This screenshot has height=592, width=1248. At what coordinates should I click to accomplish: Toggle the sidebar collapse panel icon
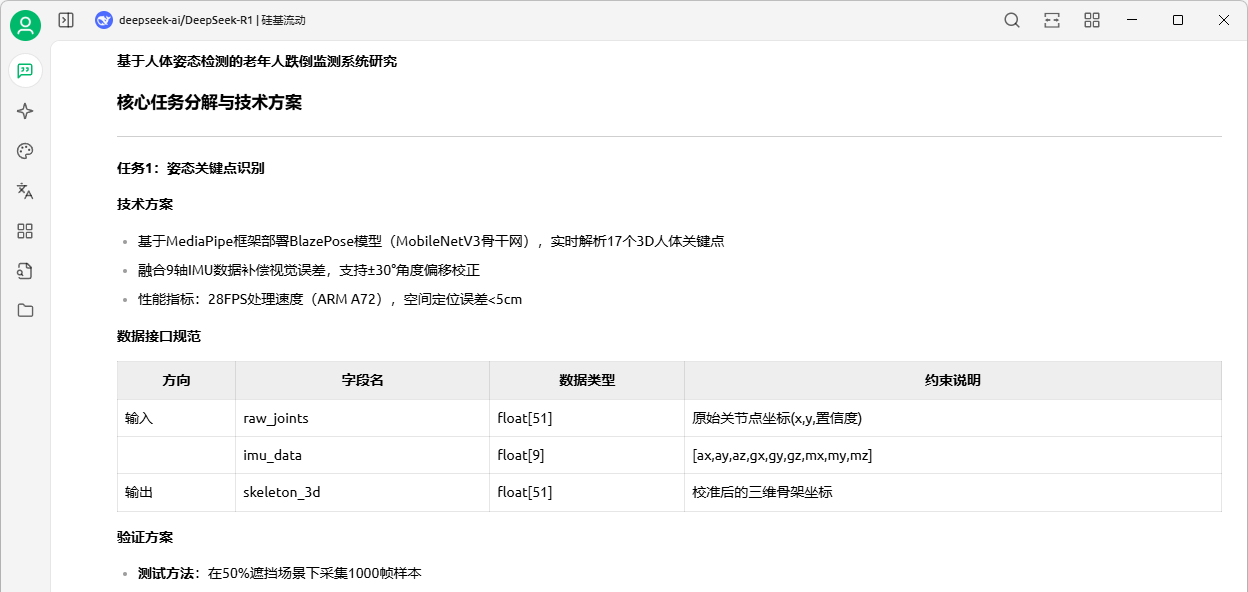tap(66, 20)
